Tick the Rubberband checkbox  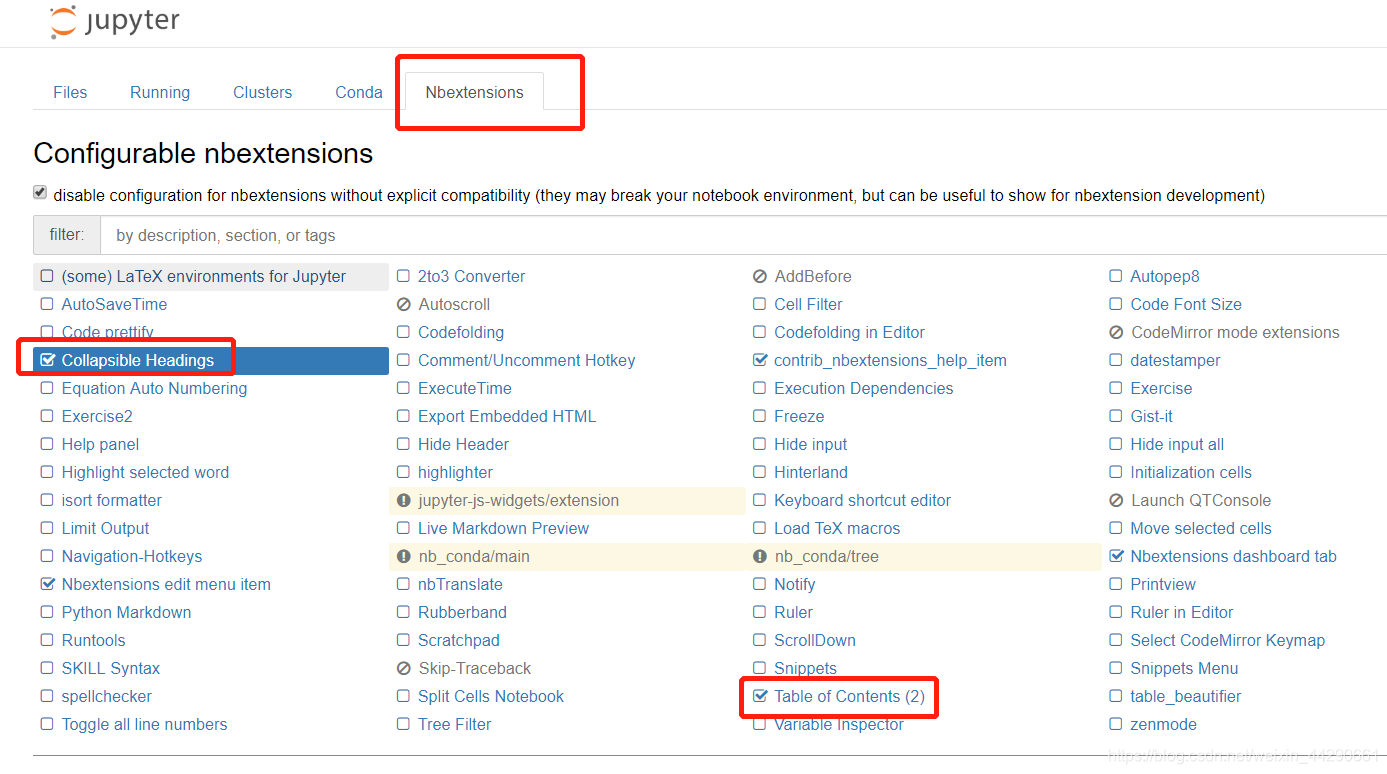point(403,612)
